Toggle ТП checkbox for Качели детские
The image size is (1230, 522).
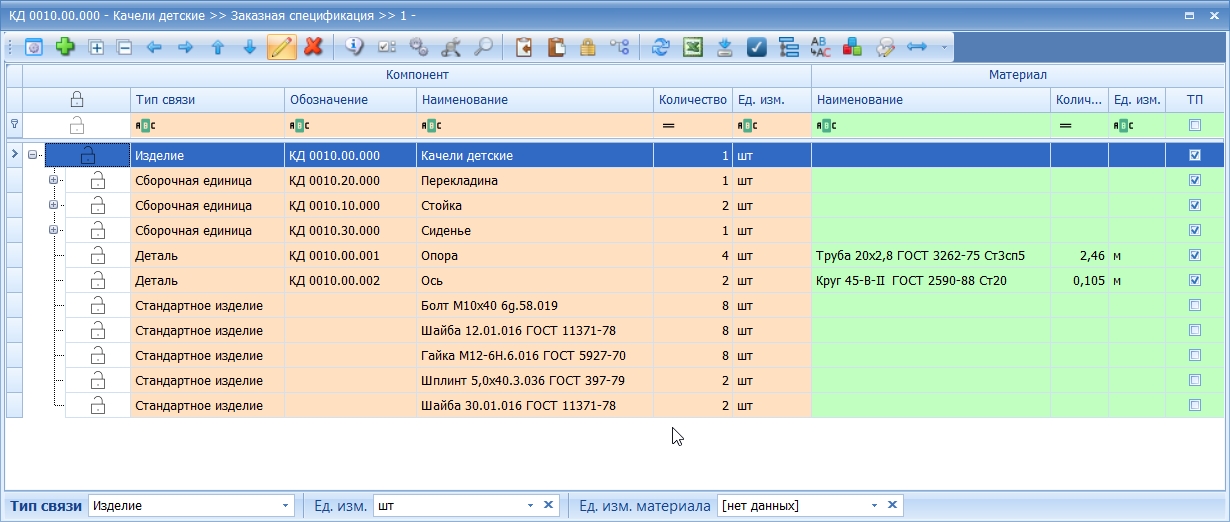point(1194,155)
